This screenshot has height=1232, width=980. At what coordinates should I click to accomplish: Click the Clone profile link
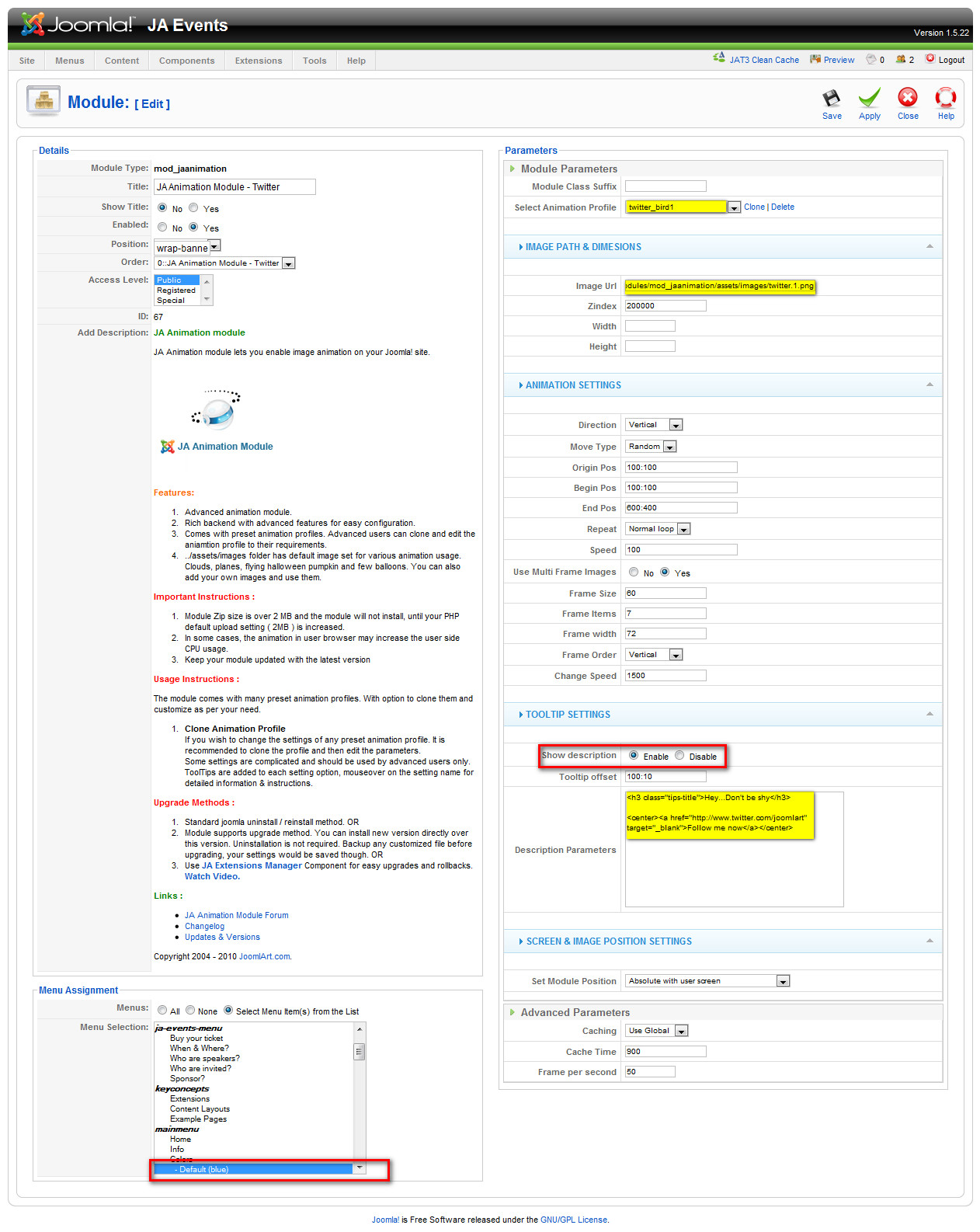click(x=754, y=207)
